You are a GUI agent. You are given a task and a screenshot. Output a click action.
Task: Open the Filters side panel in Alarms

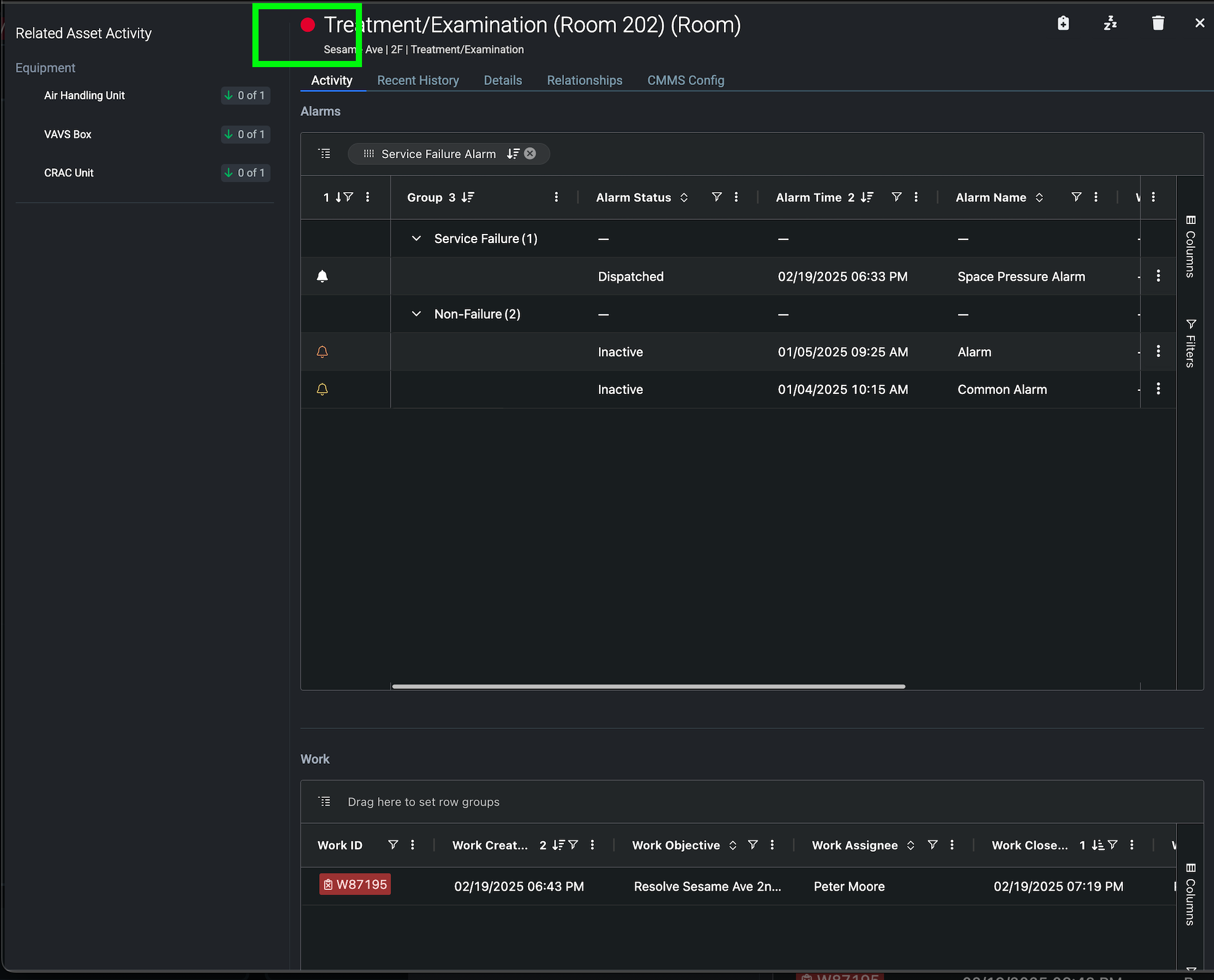[1191, 343]
